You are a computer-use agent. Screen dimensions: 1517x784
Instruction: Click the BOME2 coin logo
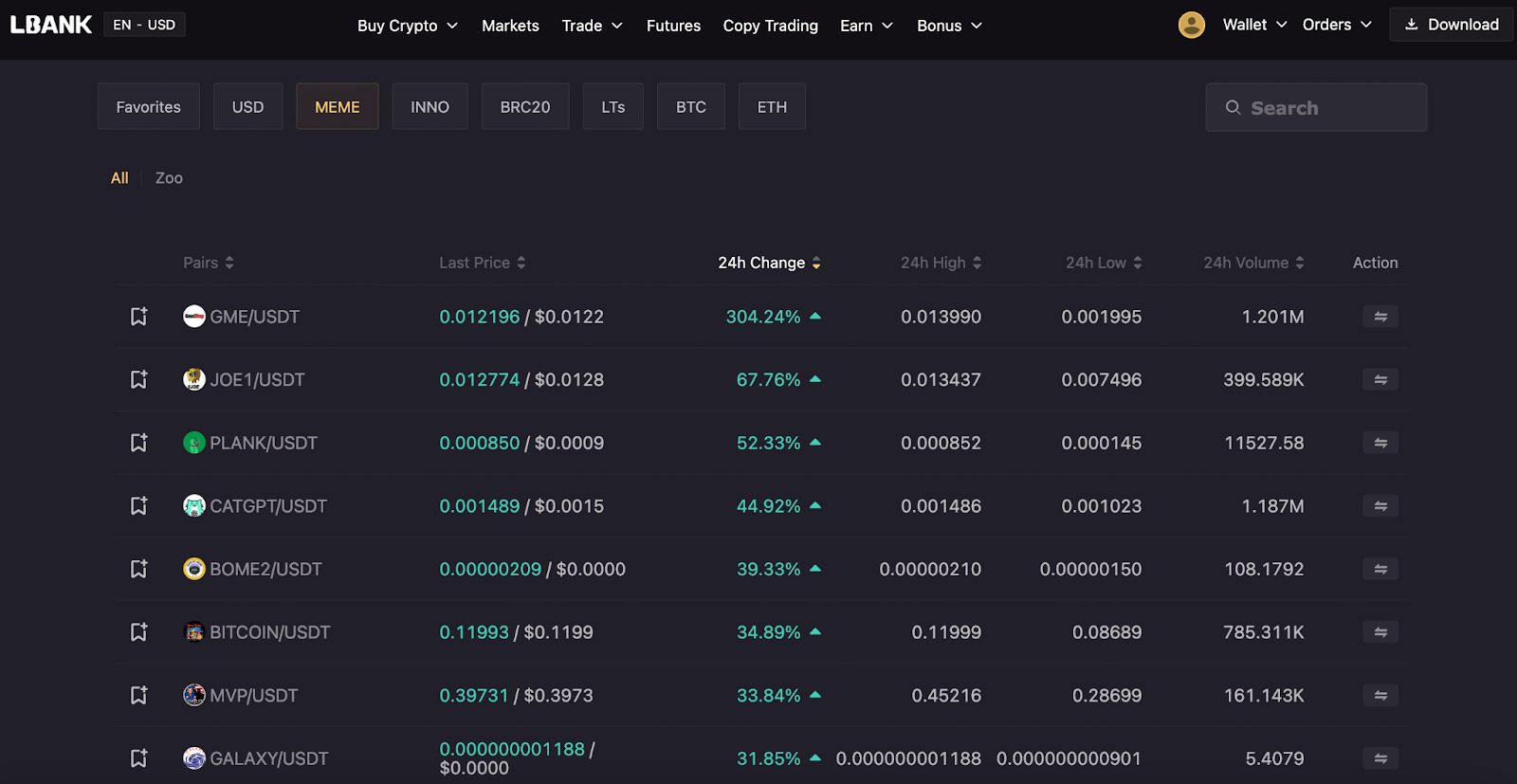click(194, 569)
